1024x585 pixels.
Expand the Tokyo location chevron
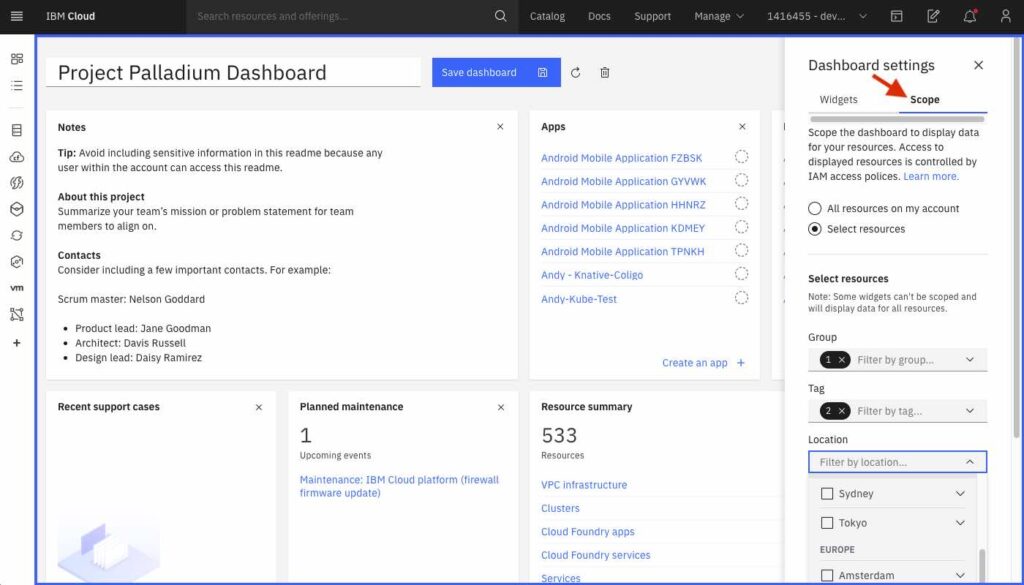coord(960,523)
